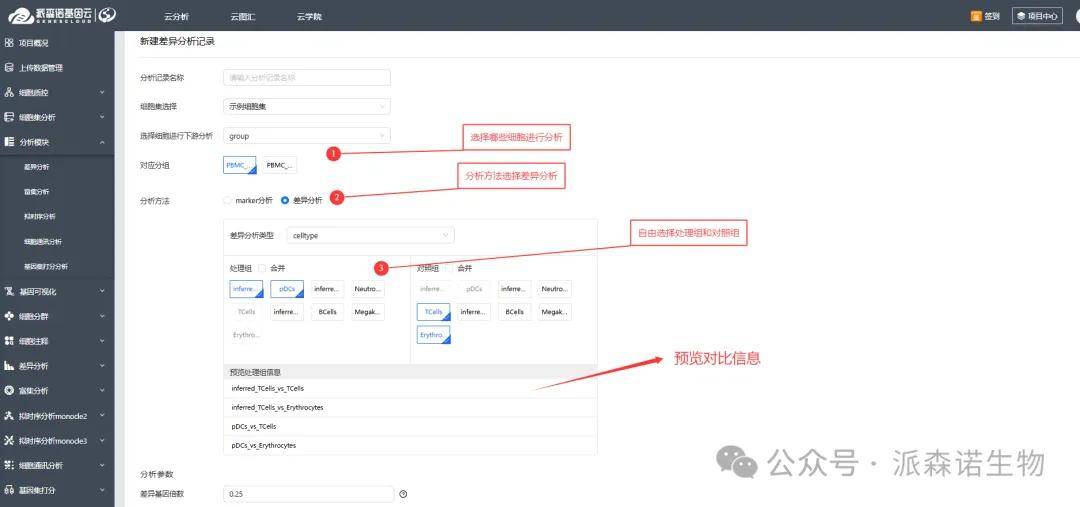
Task: Click the 差异基因倍数 field showing 0.25
Action: (309, 494)
